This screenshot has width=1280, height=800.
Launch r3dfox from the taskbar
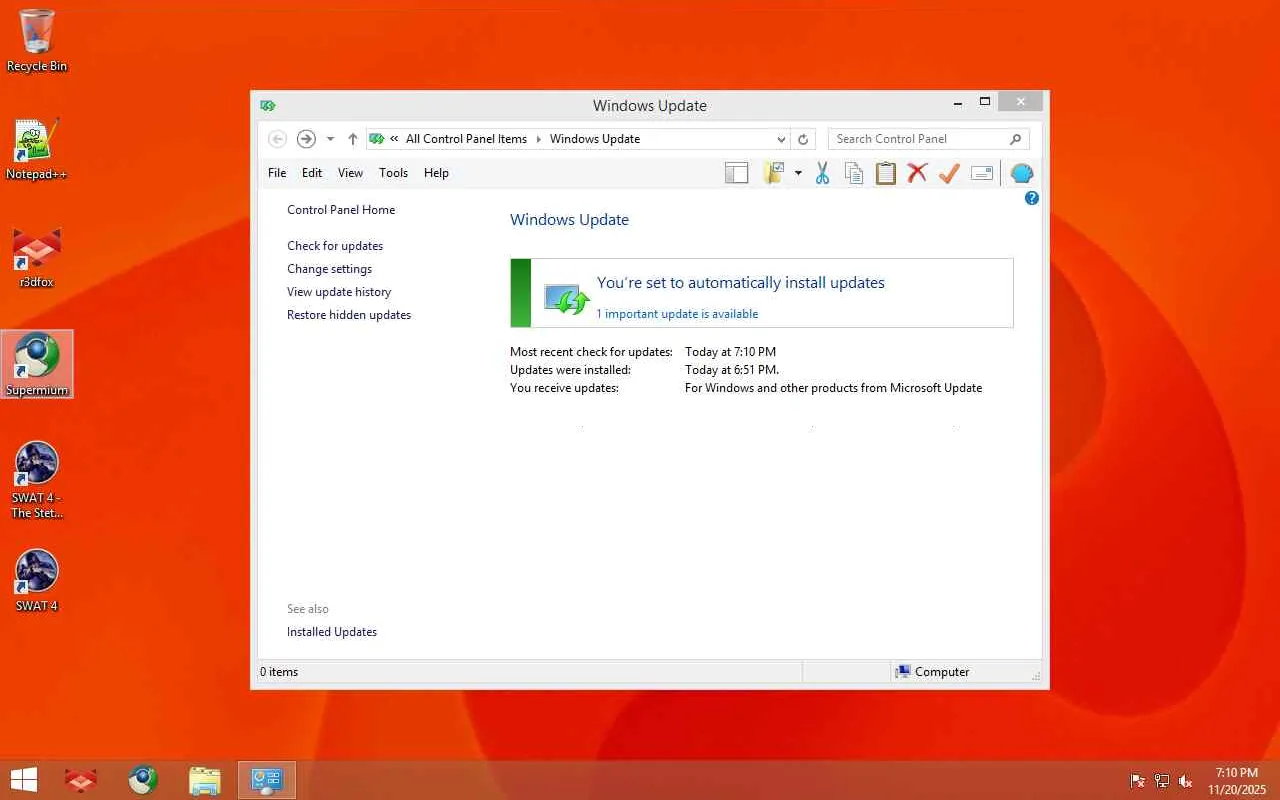pyautogui.click(x=80, y=780)
